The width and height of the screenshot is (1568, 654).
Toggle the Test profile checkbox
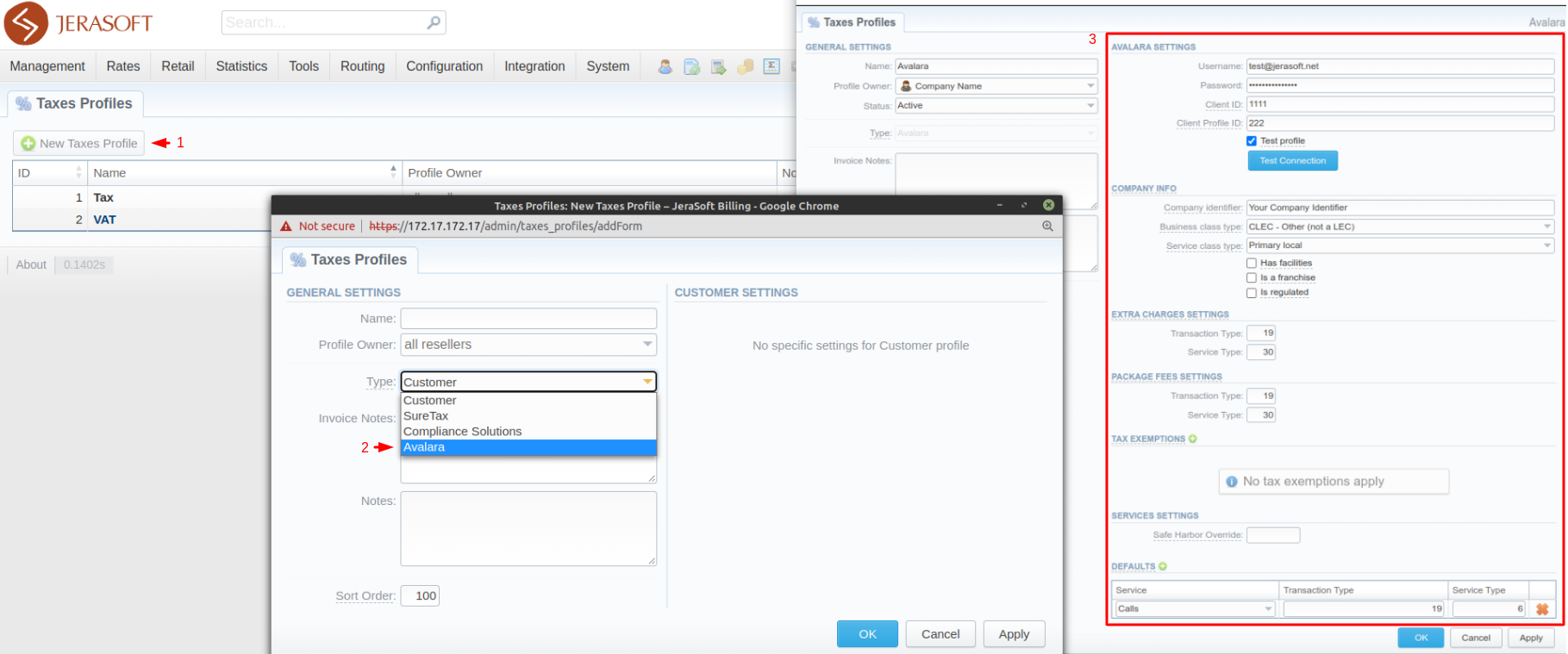pyautogui.click(x=1252, y=140)
